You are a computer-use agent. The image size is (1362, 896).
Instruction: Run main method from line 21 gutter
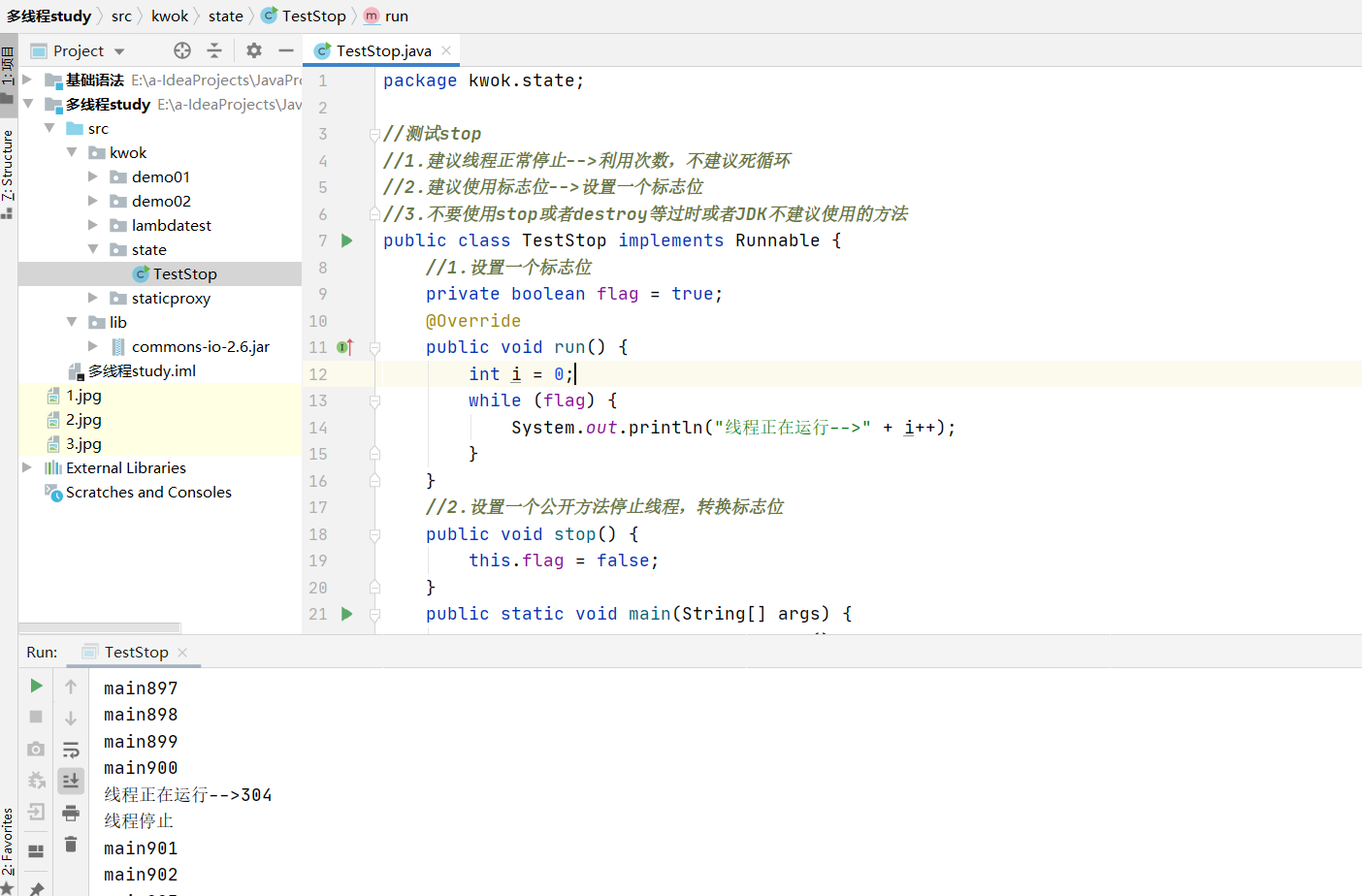pos(347,614)
